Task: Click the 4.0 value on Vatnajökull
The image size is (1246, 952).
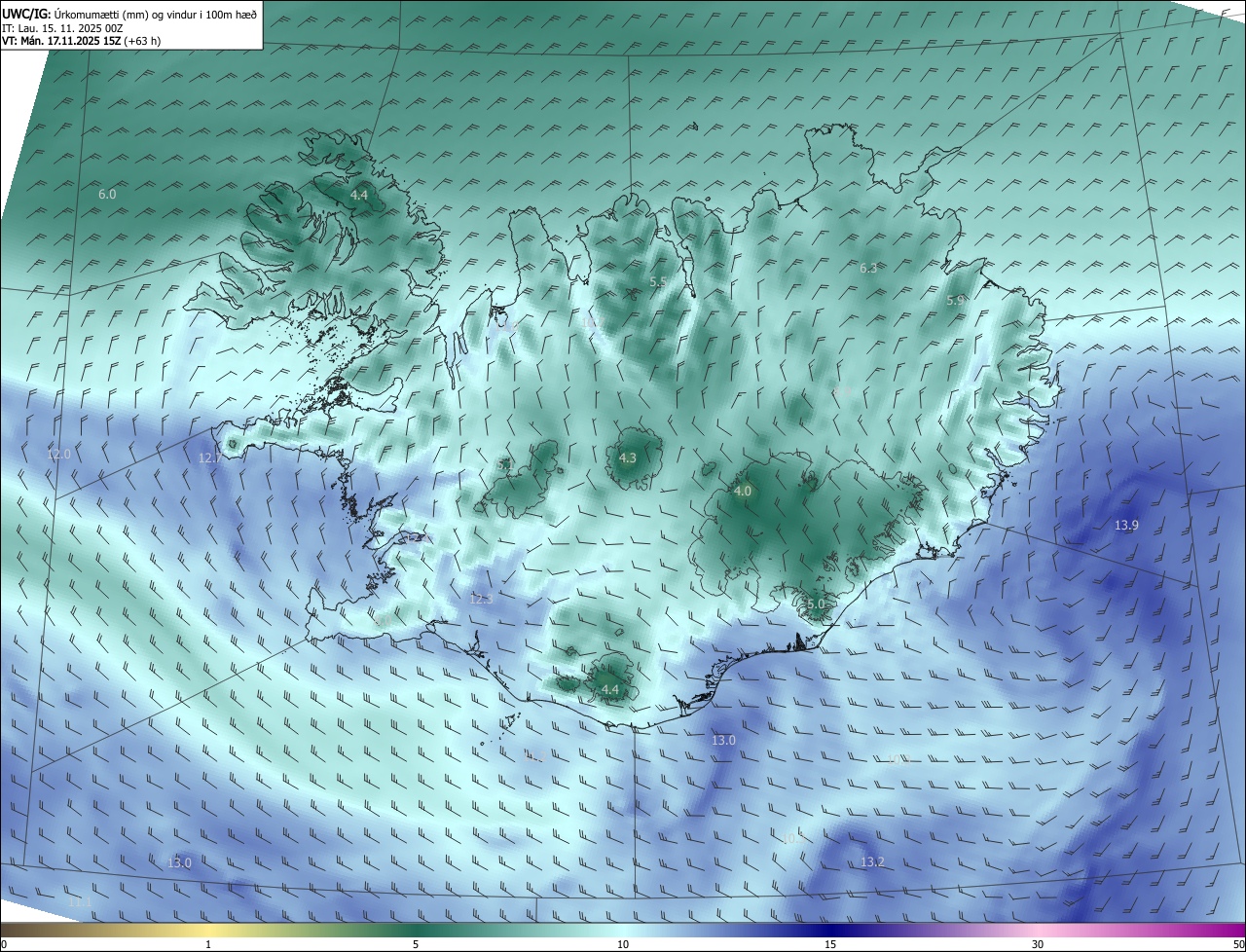Action: tap(743, 492)
